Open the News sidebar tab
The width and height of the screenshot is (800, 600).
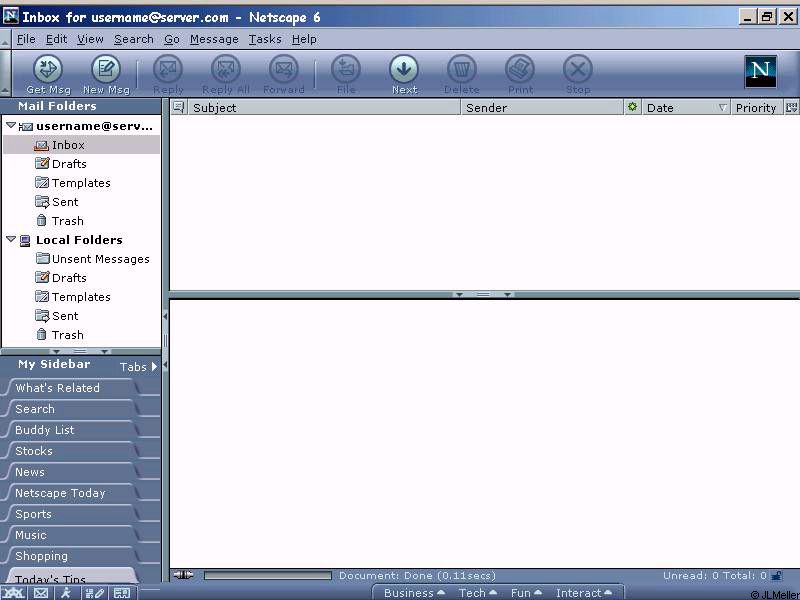point(71,472)
